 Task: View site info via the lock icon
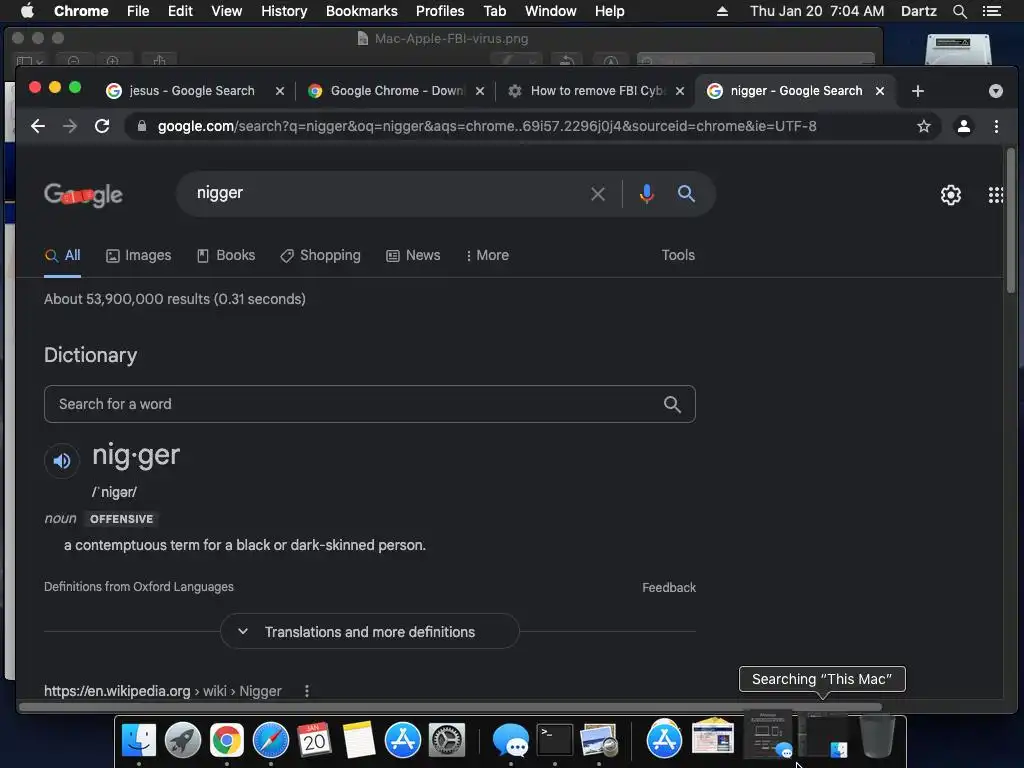click(x=142, y=126)
